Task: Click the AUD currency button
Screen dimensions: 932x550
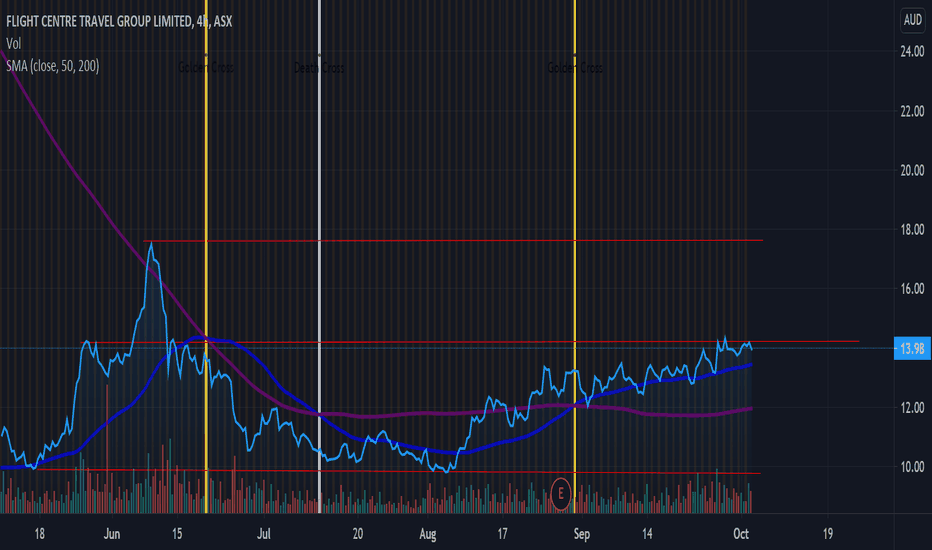Action: tap(912, 20)
